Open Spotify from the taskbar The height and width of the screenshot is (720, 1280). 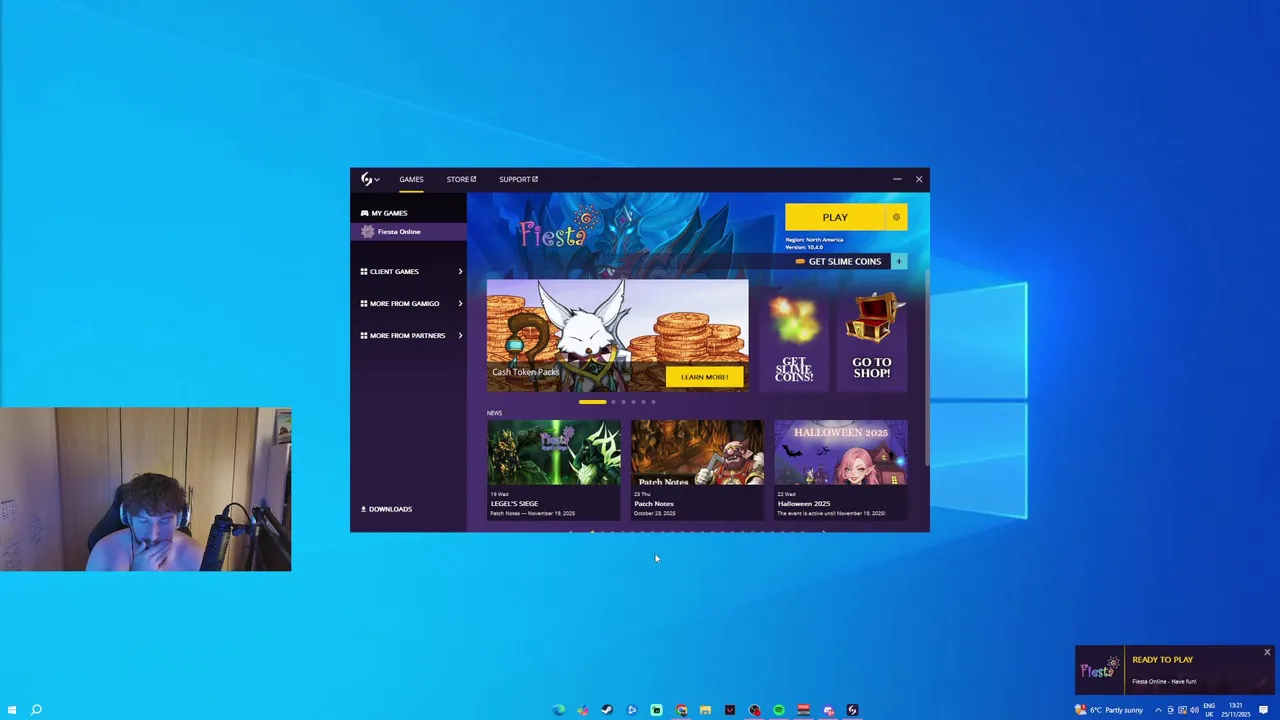(778, 710)
